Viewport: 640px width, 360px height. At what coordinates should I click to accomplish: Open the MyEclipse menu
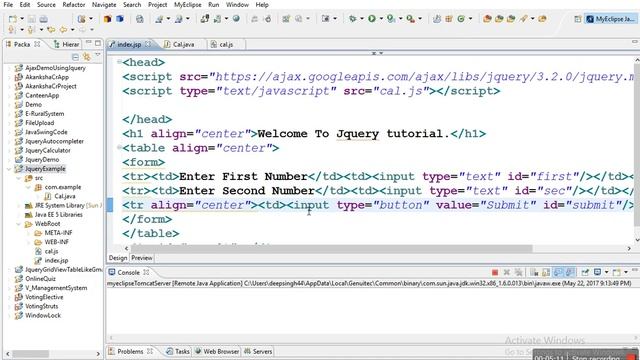pos(187,5)
